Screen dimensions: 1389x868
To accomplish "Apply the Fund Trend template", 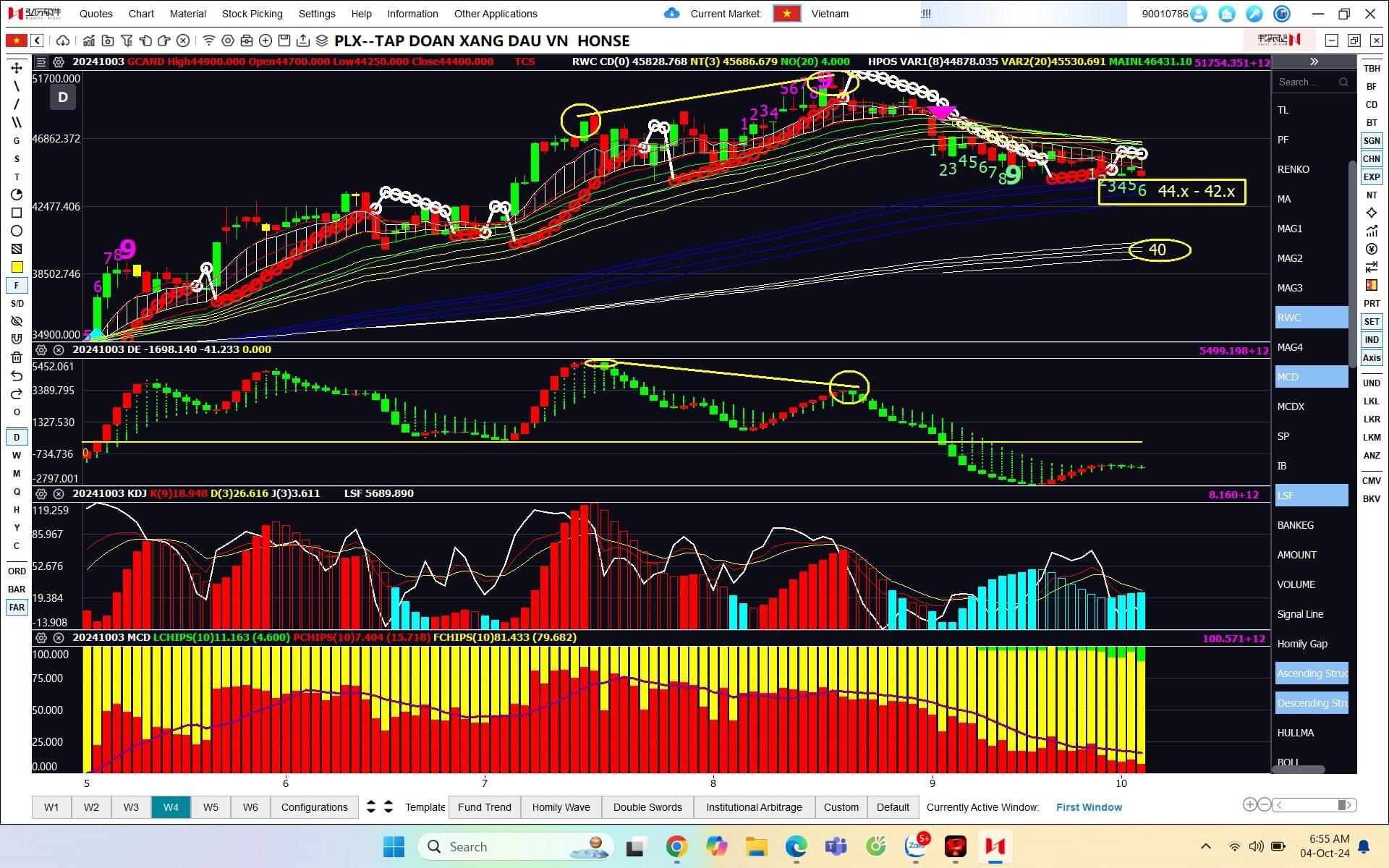I will pos(485,807).
